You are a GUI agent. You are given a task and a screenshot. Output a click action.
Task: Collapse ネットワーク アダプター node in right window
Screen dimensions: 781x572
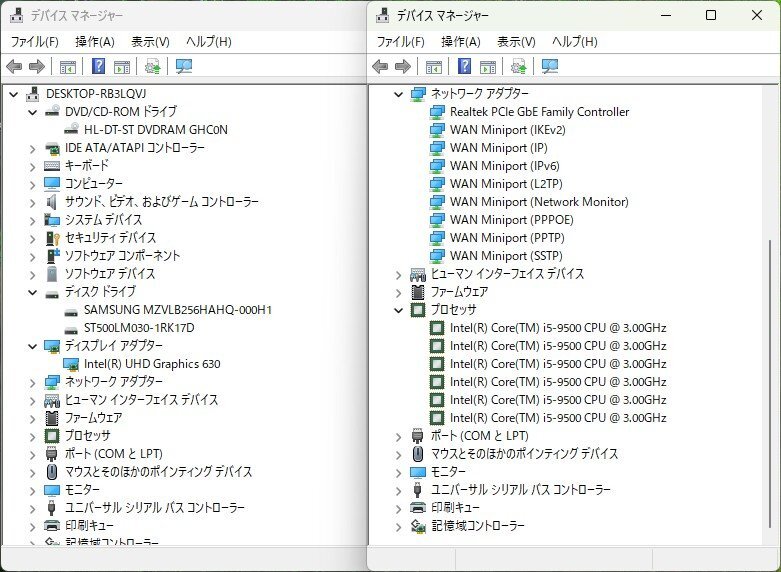point(398,94)
